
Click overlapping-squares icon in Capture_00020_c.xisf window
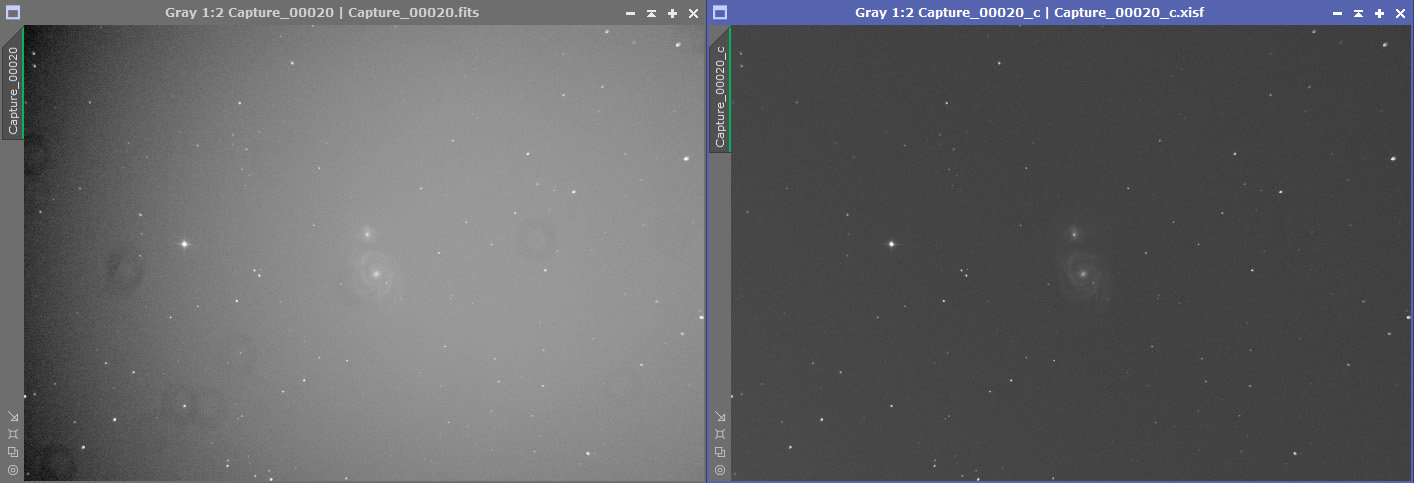[720, 451]
